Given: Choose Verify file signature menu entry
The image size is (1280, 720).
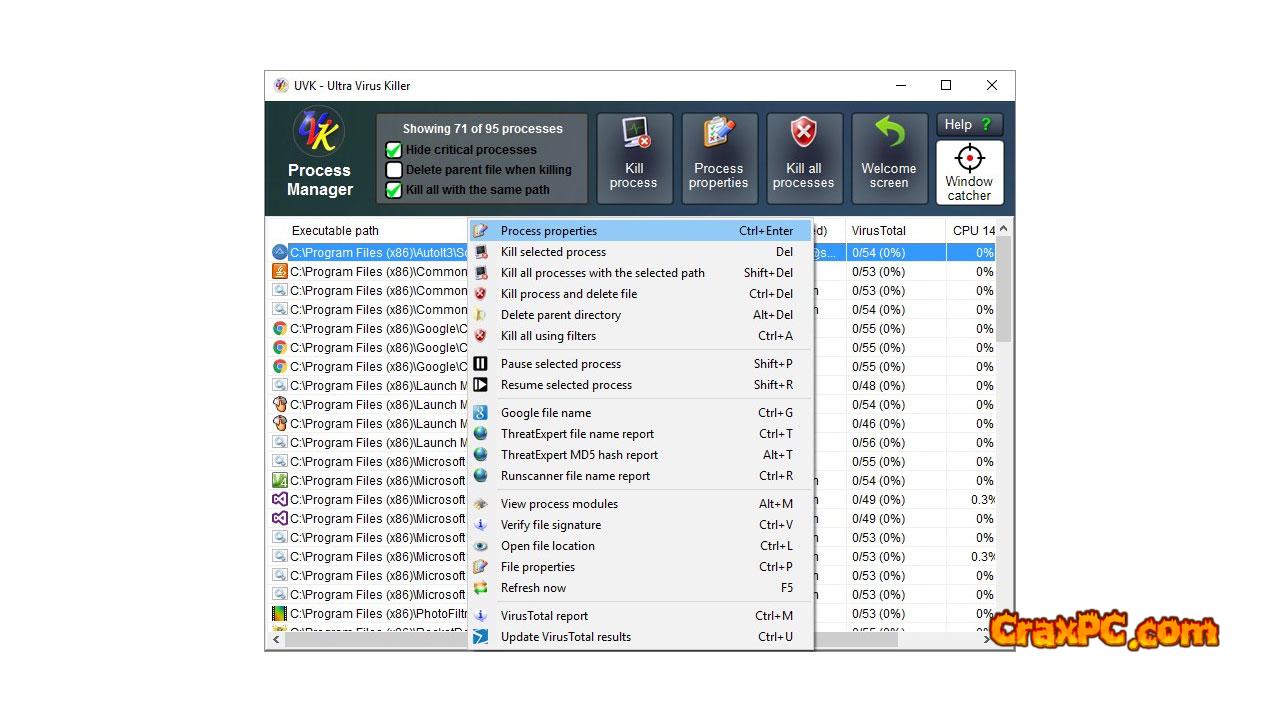Looking at the screenshot, I should 551,525.
